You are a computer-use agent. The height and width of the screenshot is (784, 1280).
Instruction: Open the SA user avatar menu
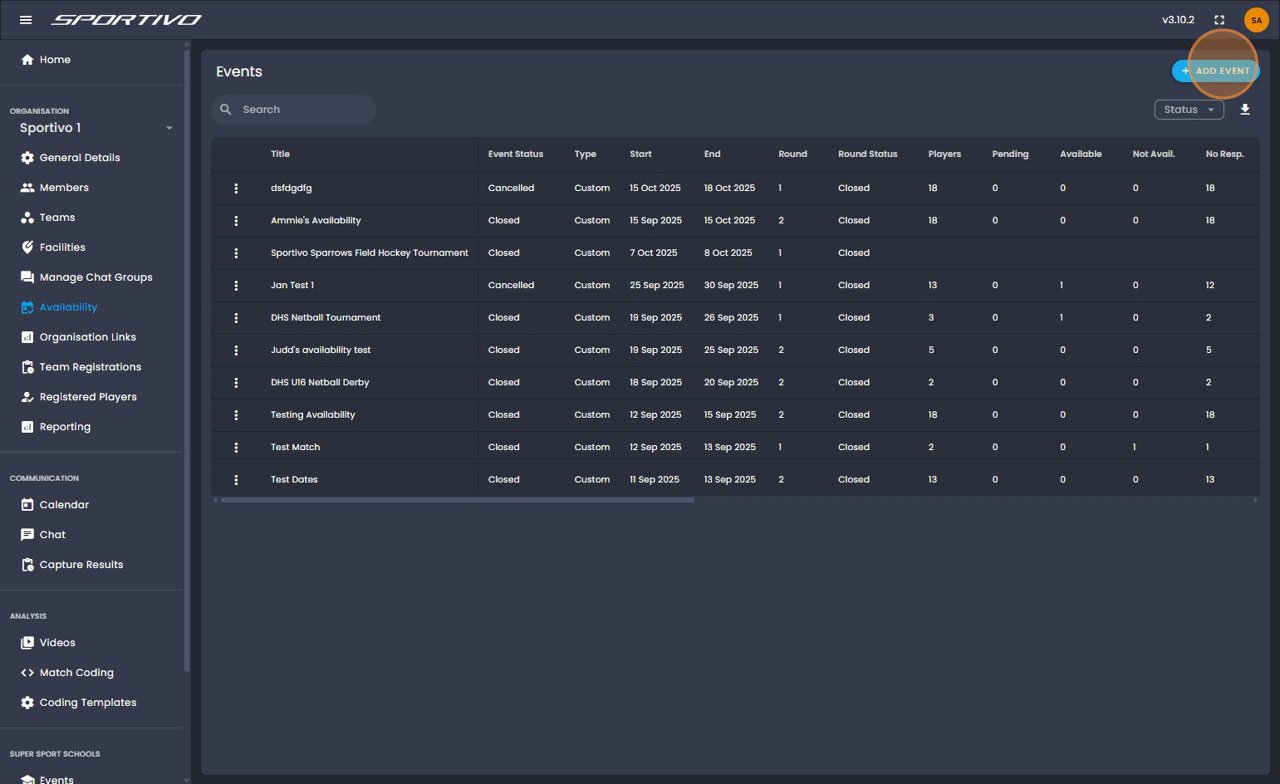pyautogui.click(x=1256, y=20)
